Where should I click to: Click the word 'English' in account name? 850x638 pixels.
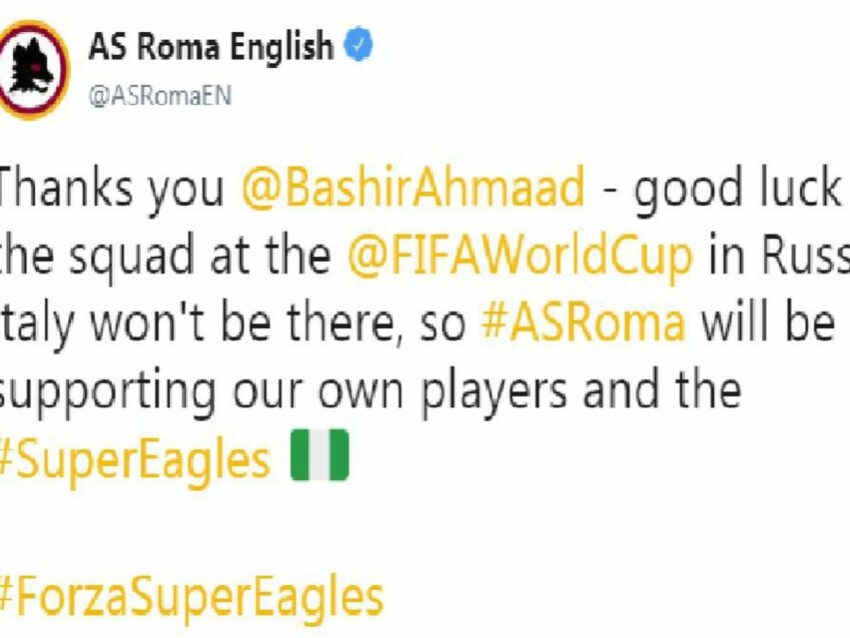281,48
